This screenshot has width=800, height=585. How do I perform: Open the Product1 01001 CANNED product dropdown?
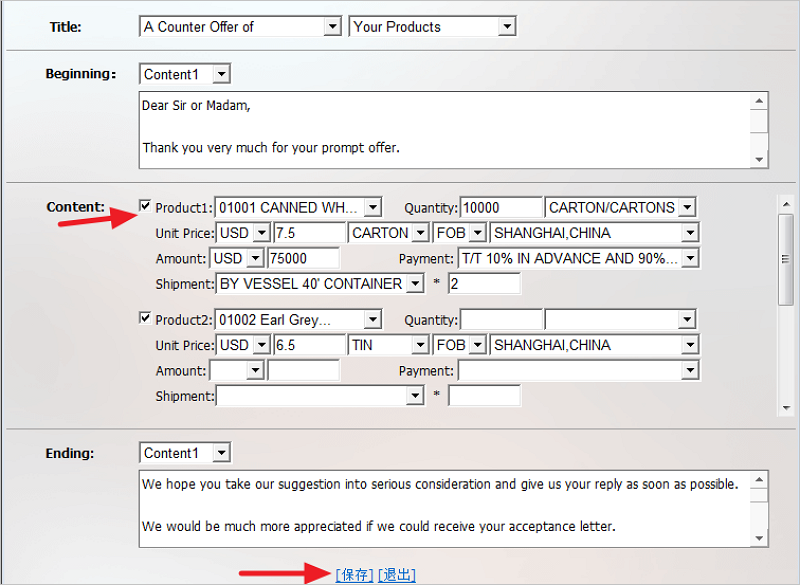point(372,208)
